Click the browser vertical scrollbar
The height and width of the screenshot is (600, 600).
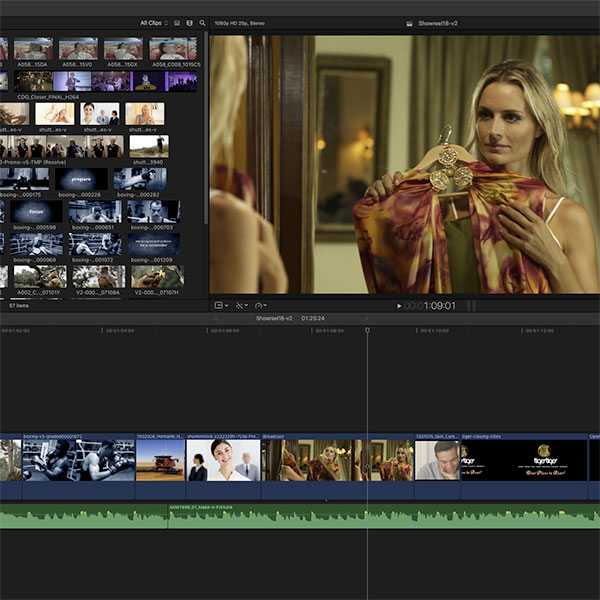click(206, 128)
